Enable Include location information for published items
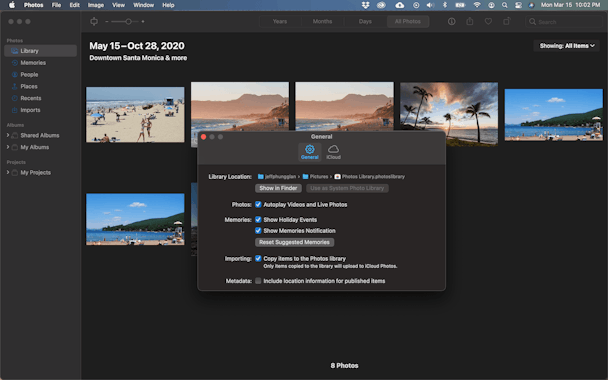Image resolution: width=608 pixels, height=380 pixels. [258, 281]
